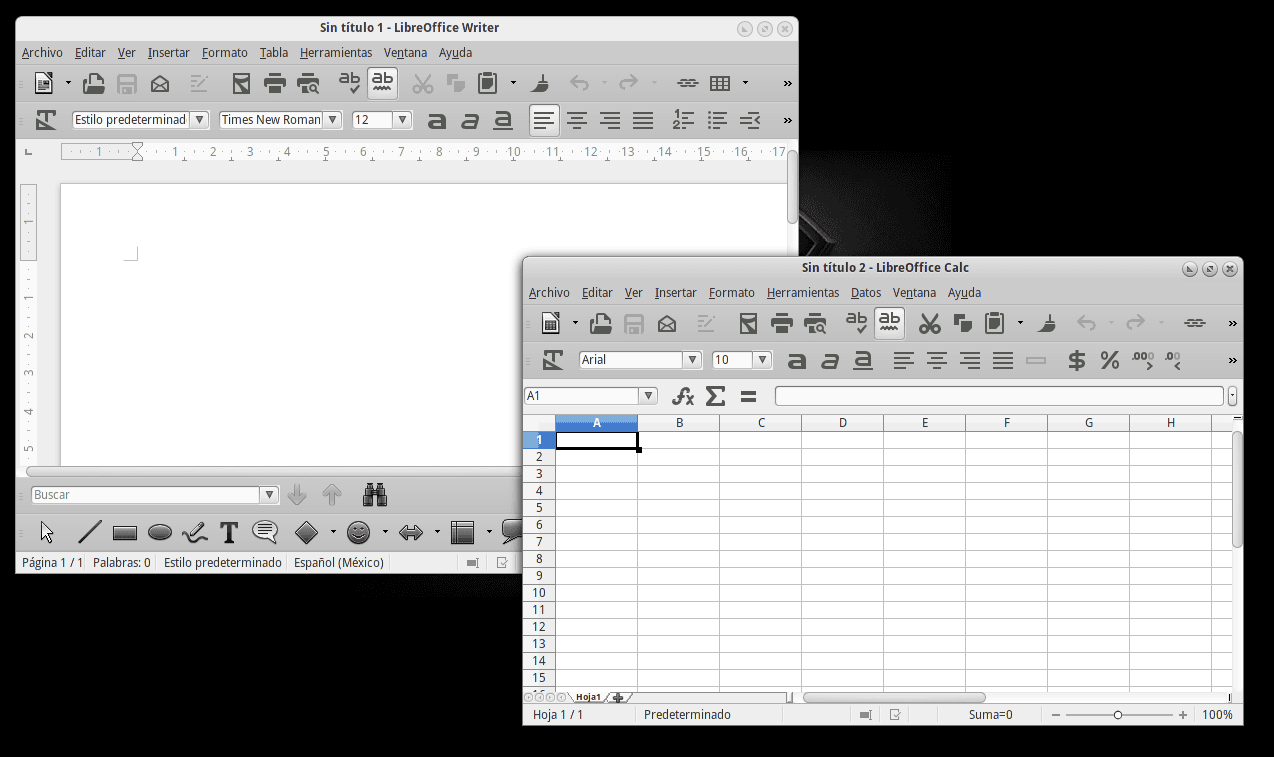Image resolution: width=1274 pixels, height=757 pixels.
Task: Justify paragraph text in Writer
Action: coord(643,120)
